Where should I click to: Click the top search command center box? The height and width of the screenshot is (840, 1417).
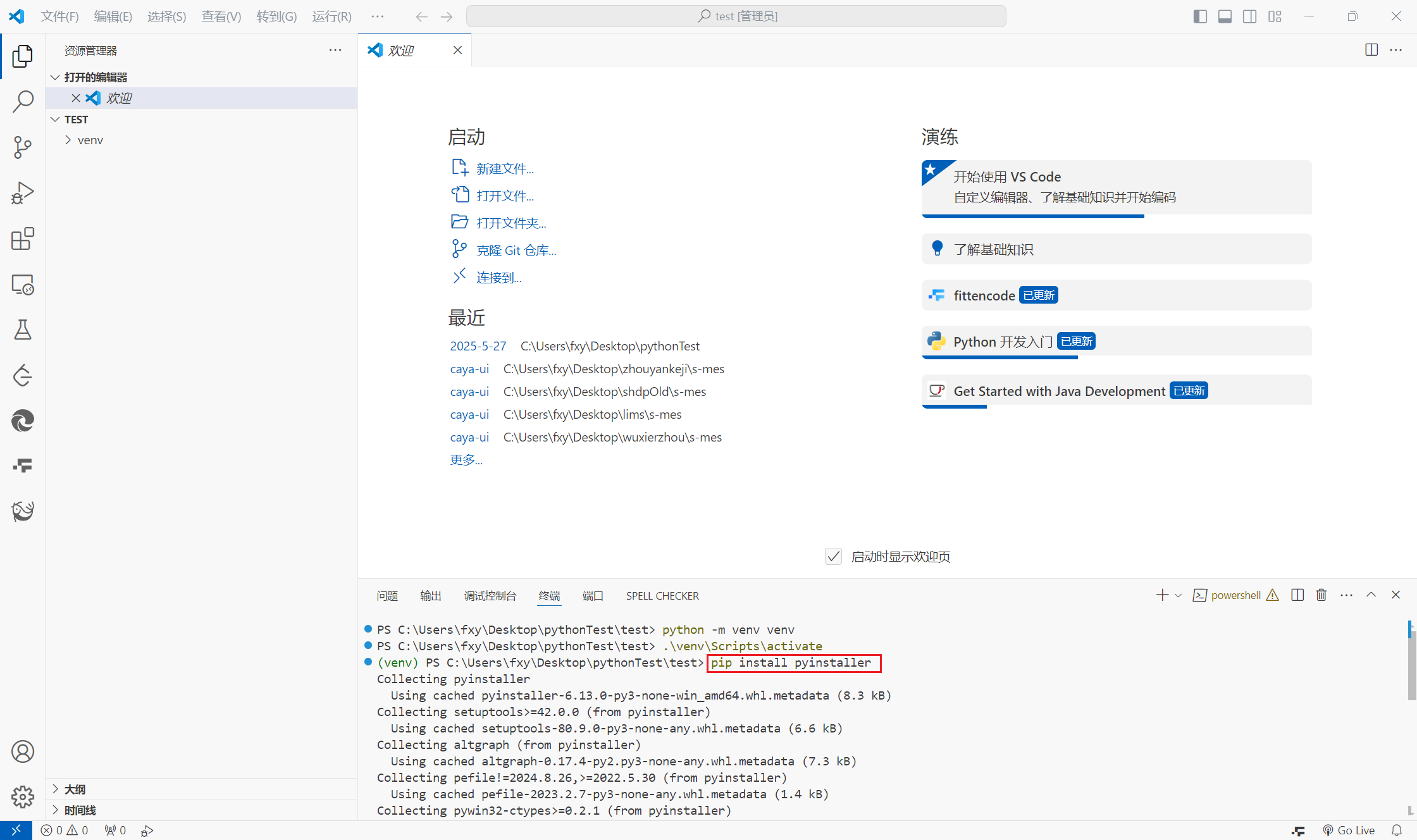point(736,16)
